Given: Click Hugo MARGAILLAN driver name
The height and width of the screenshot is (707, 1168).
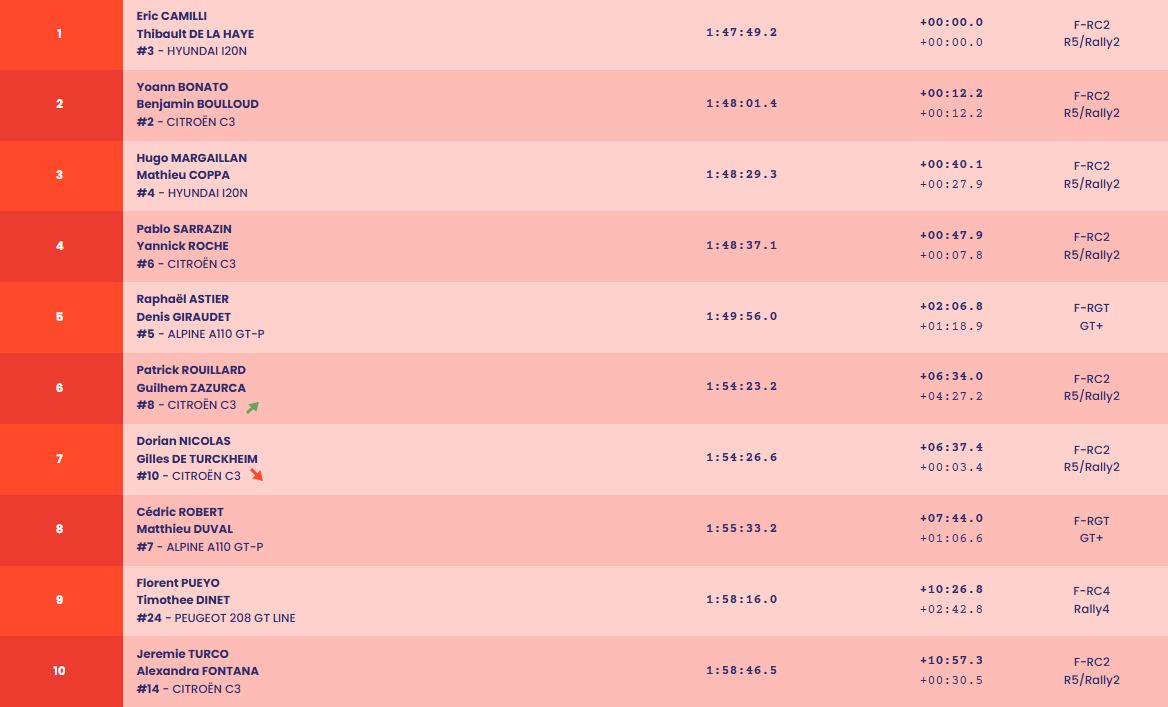Looking at the screenshot, I should (x=191, y=158).
